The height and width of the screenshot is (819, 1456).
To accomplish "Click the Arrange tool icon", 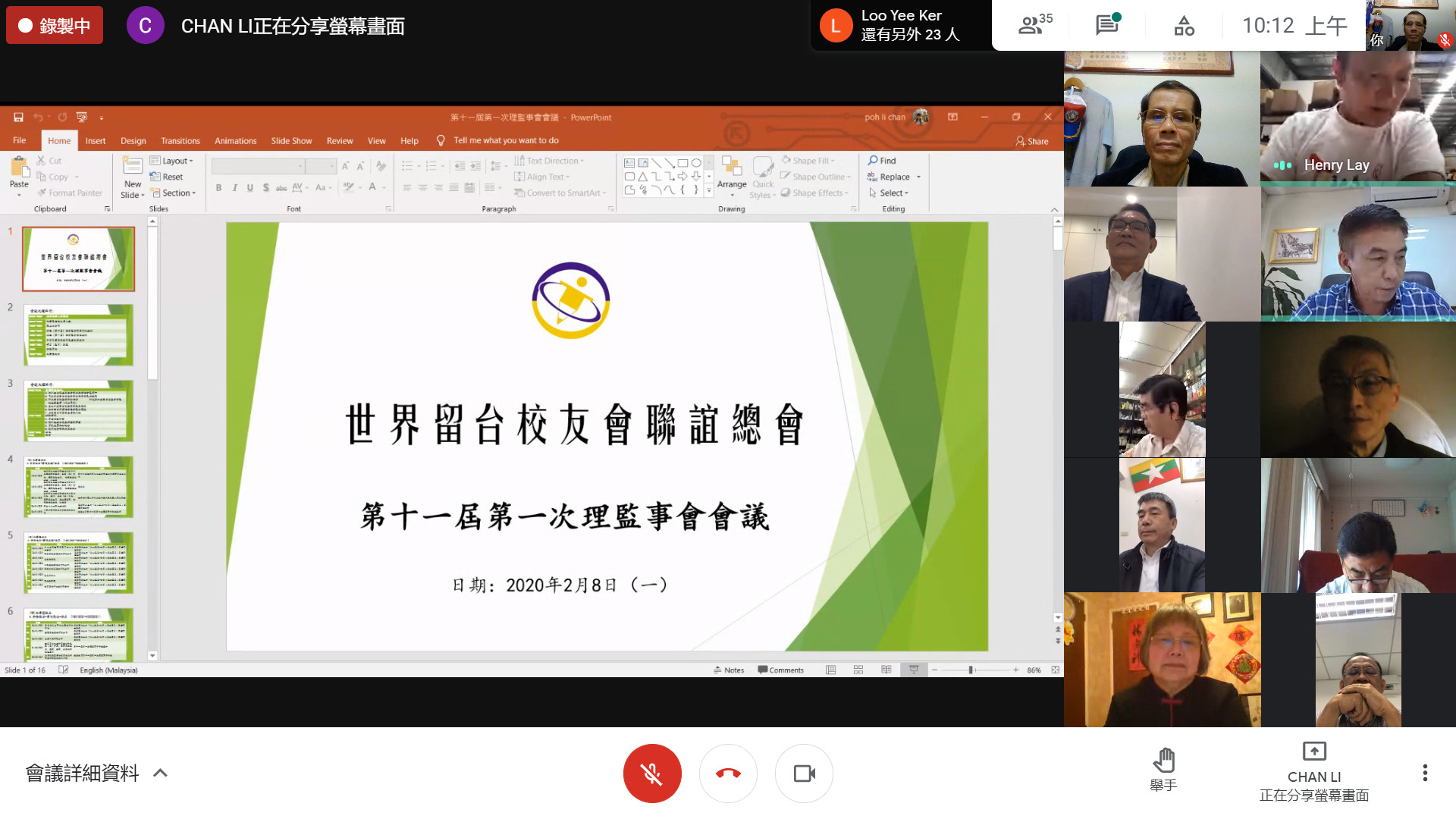I will click(732, 173).
